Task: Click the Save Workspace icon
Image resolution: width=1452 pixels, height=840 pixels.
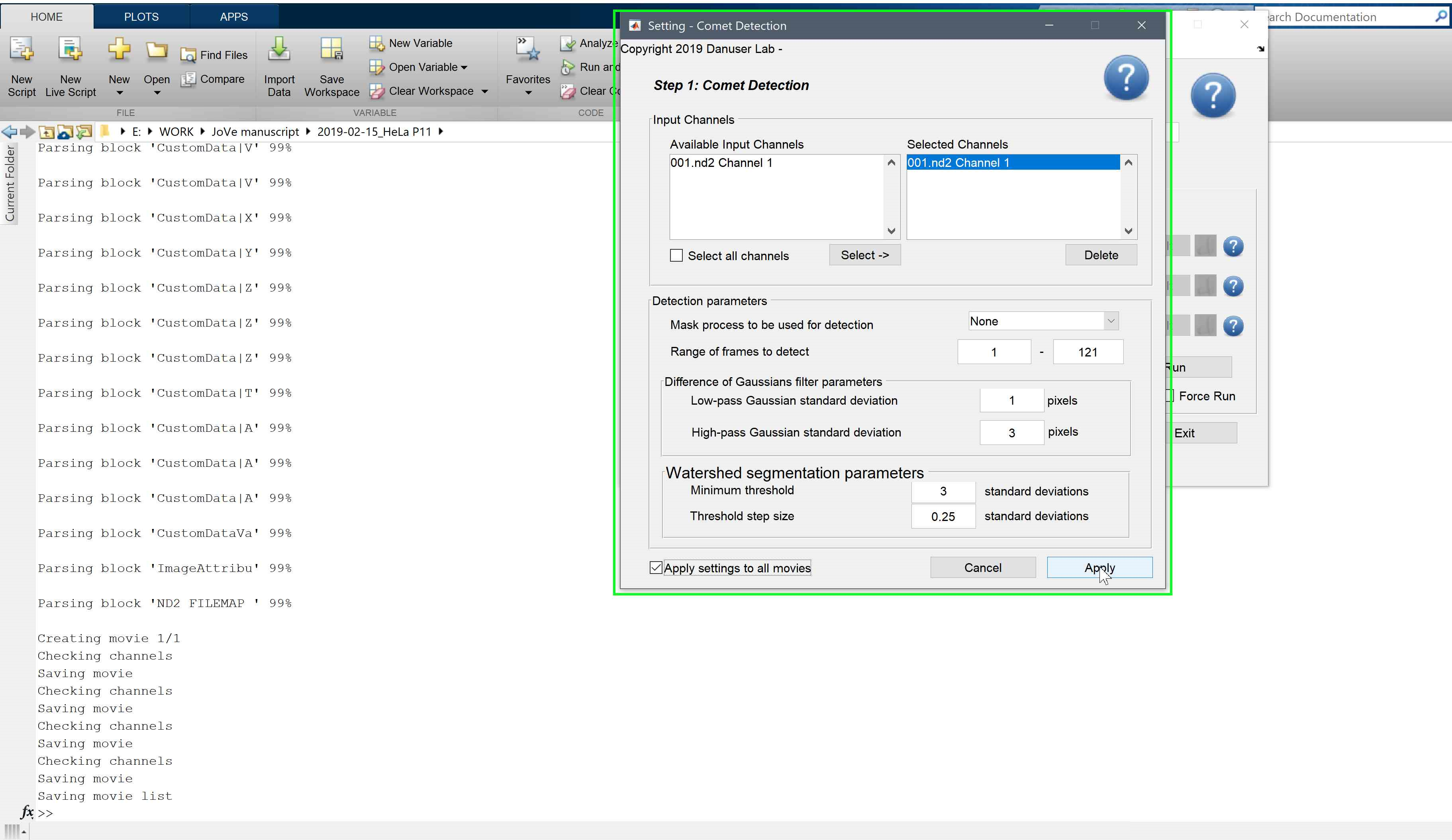Action: [331, 51]
